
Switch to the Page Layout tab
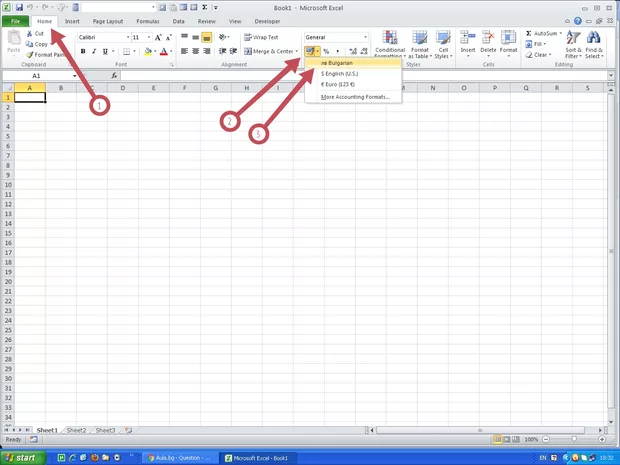[x=108, y=21]
